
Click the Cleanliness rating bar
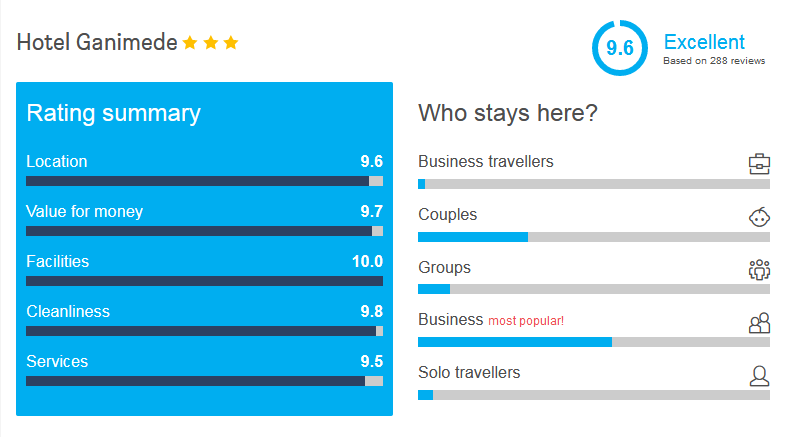tap(204, 331)
